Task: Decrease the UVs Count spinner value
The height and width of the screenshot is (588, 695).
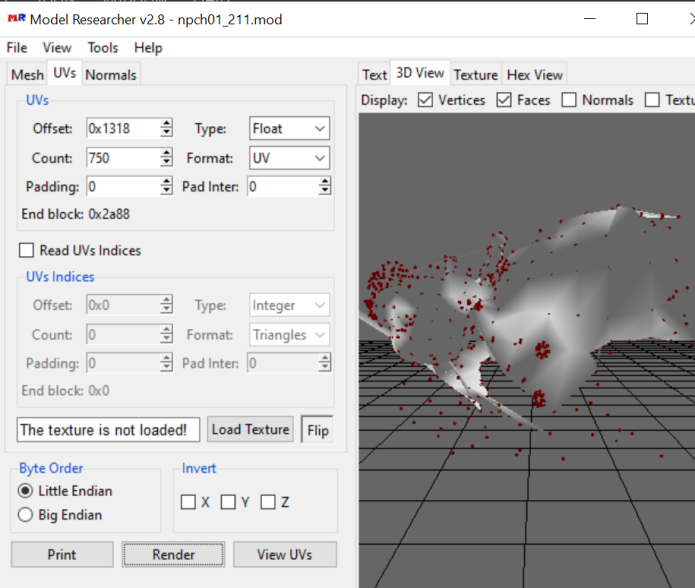Action: [166, 163]
